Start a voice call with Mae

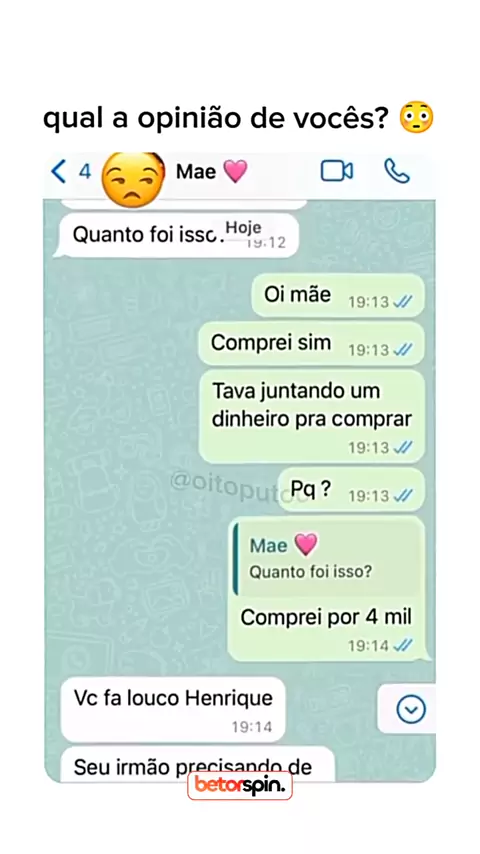[x=397, y=171]
